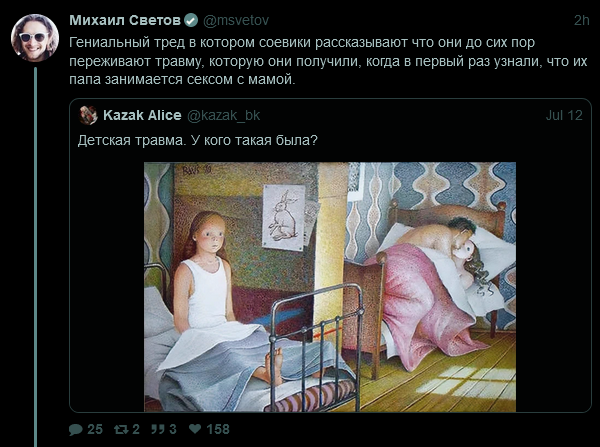
Task: Open quoted tweet text "Детская травма"
Action: 132,140
